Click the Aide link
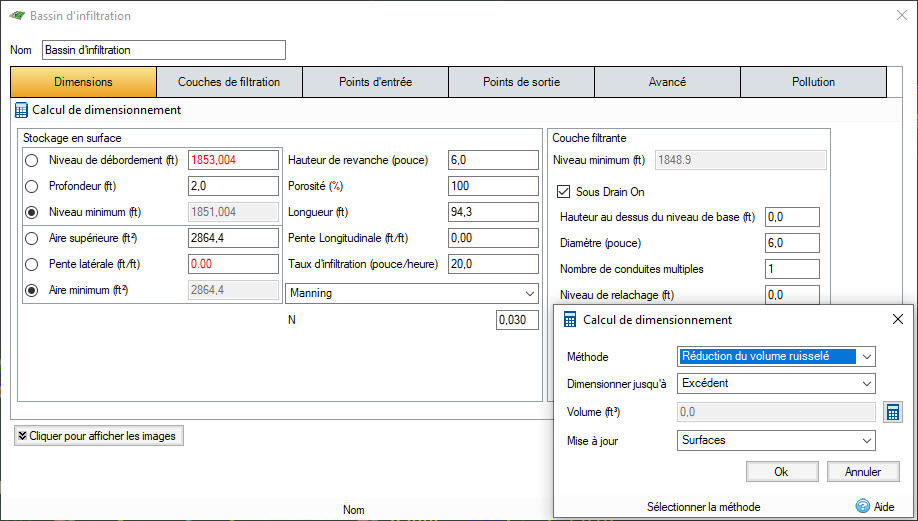The width and height of the screenshot is (918, 521). (884, 507)
